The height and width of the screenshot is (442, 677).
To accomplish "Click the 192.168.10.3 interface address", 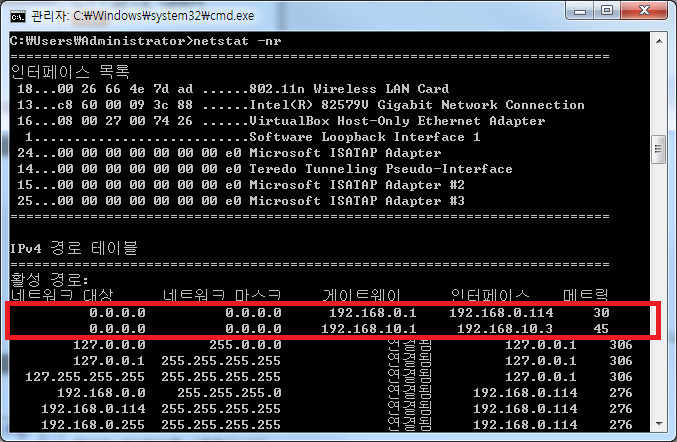I will (497, 329).
